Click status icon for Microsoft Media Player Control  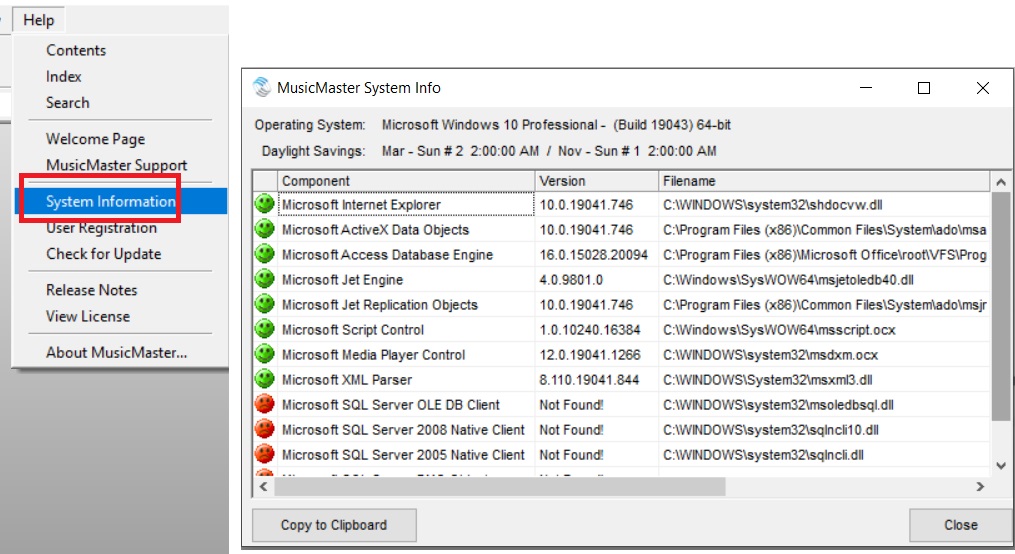pos(264,354)
